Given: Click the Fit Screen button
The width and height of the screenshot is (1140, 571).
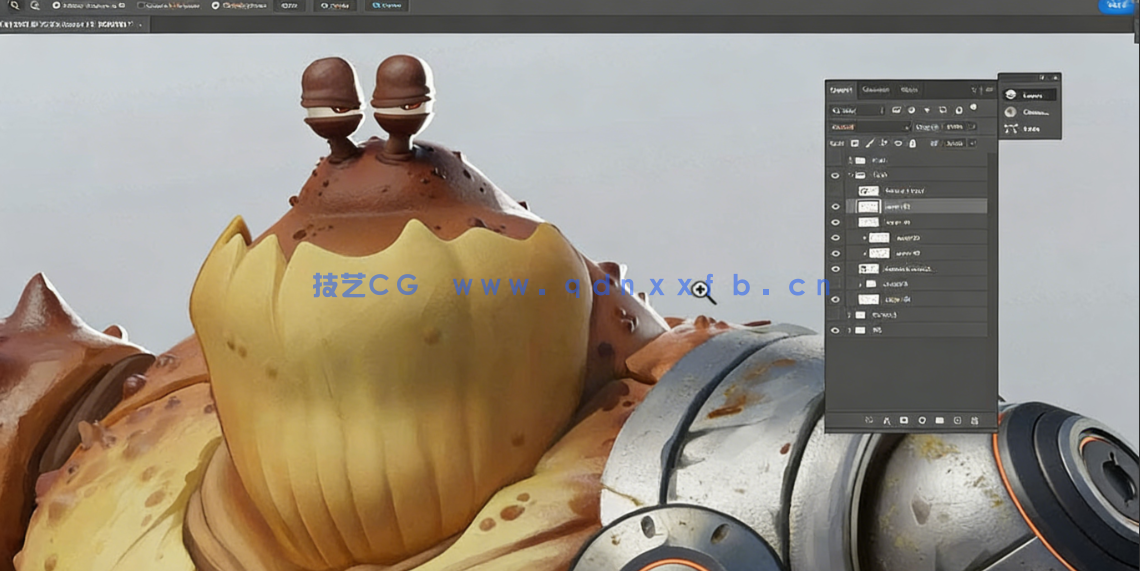Looking at the screenshot, I should 335,5.
